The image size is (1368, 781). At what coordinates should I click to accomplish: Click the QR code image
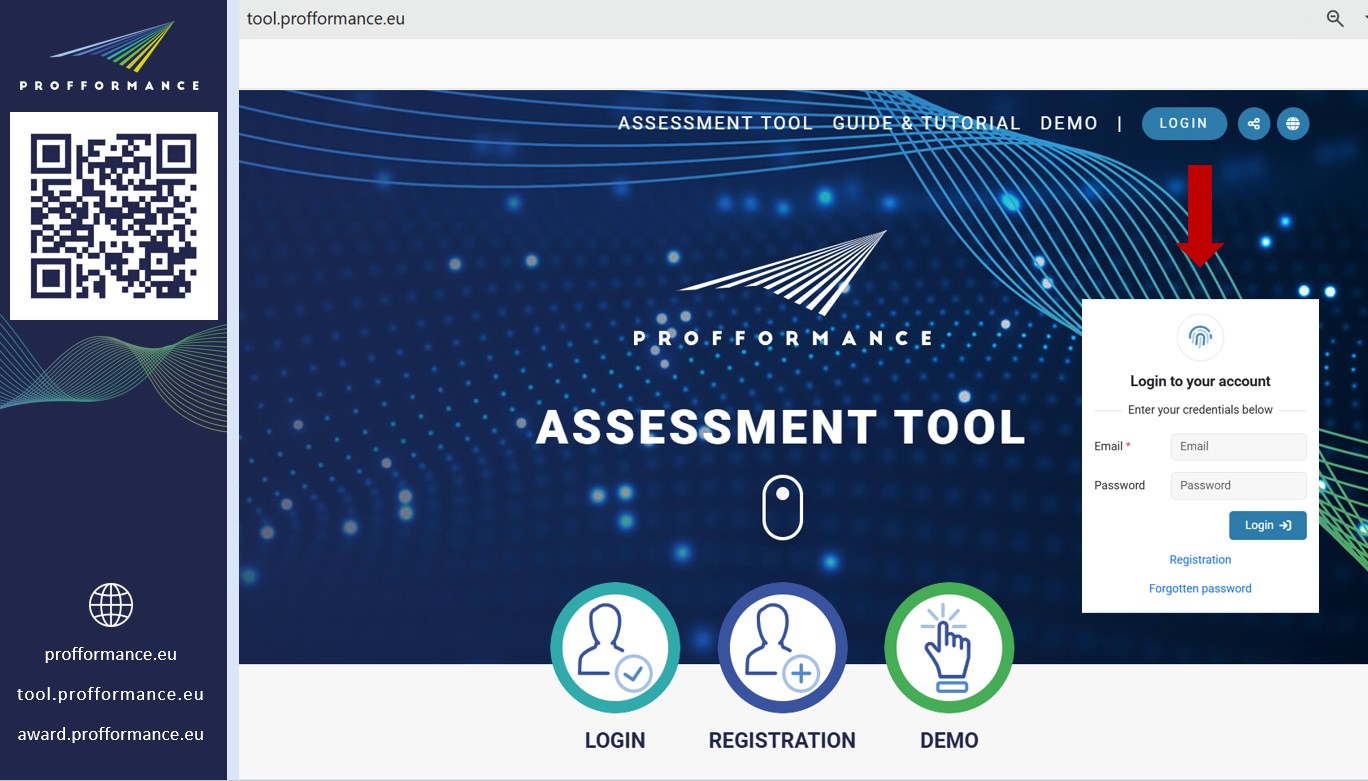coord(114,216)
